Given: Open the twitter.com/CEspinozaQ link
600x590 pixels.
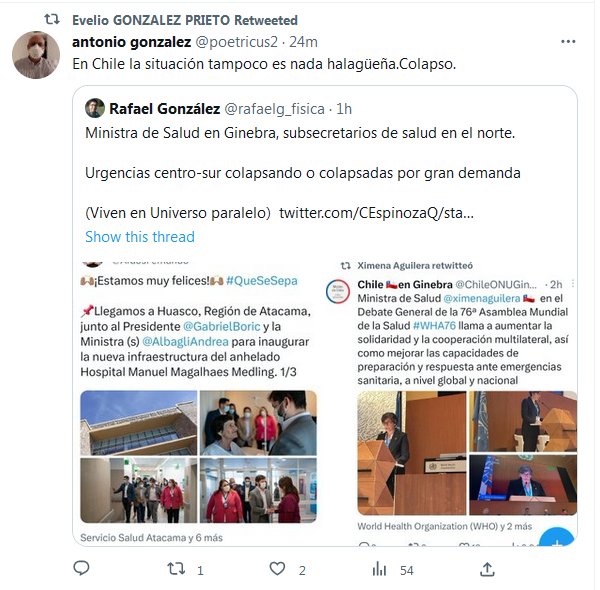Looking at the screenshot, I should [x=377, y=213].
